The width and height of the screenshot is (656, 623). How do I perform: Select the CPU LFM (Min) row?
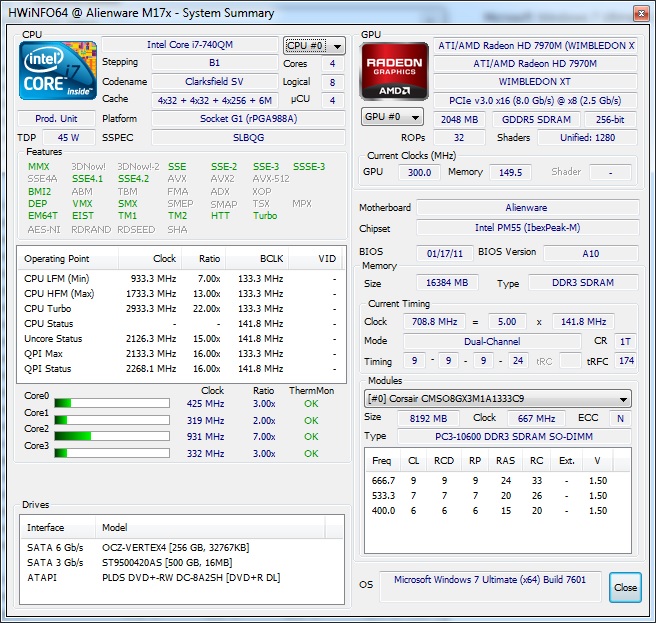tap(181, 279)
